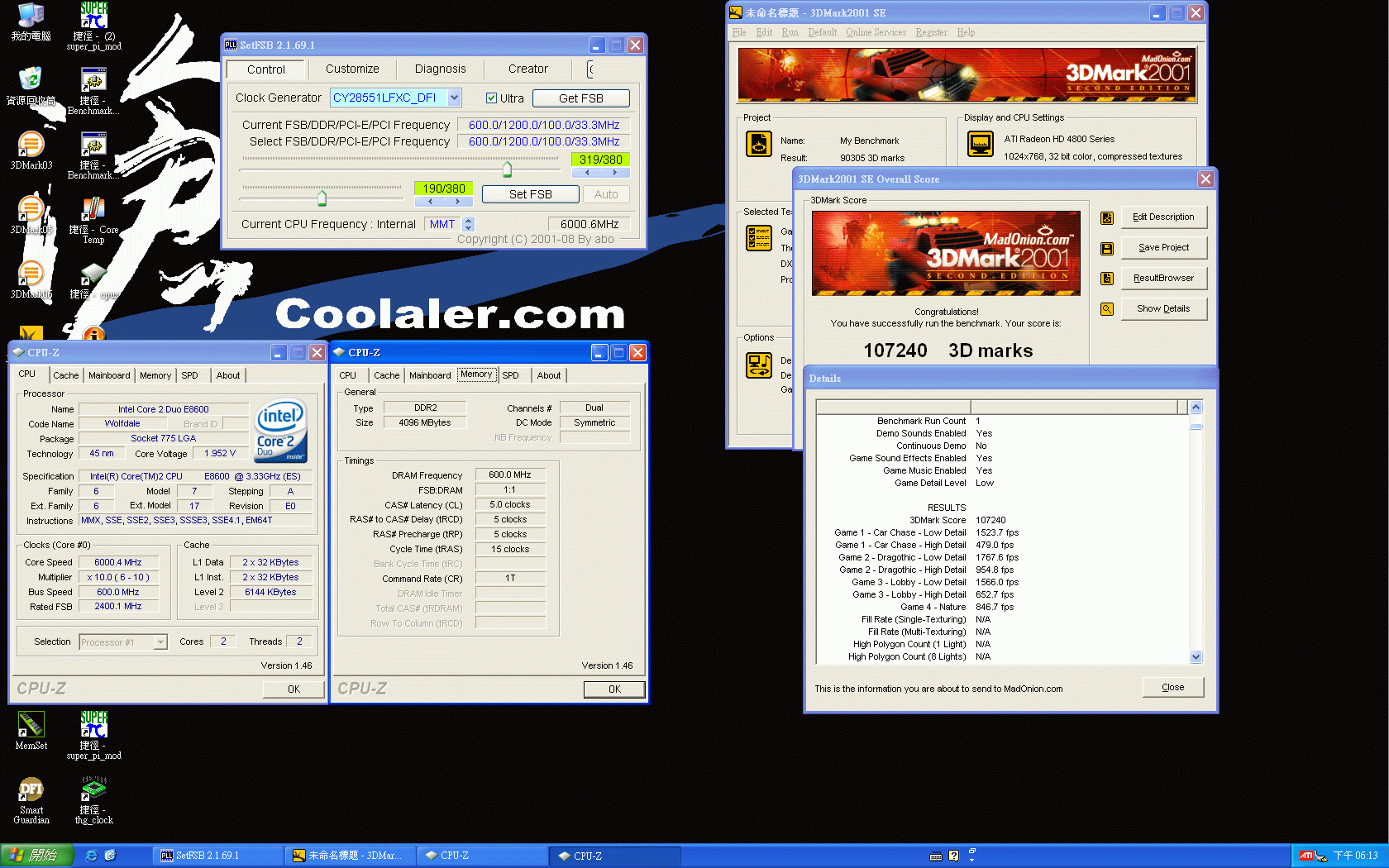
Task: Click the Project icon in 3DMark2001 window
Action: click(759, 144)
